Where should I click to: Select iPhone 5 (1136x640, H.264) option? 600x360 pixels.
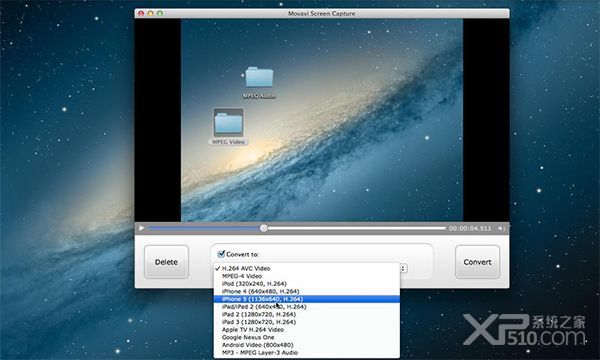[307, 299]
